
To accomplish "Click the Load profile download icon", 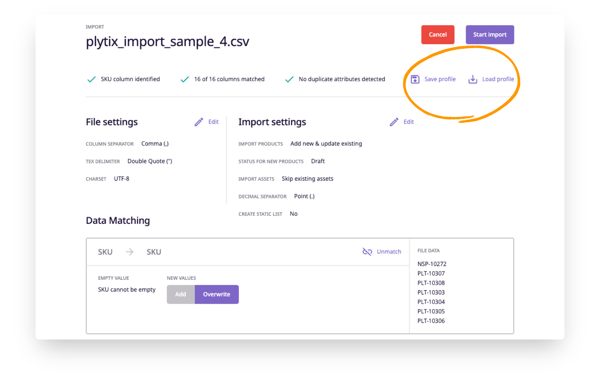I will tap(473, 79).
